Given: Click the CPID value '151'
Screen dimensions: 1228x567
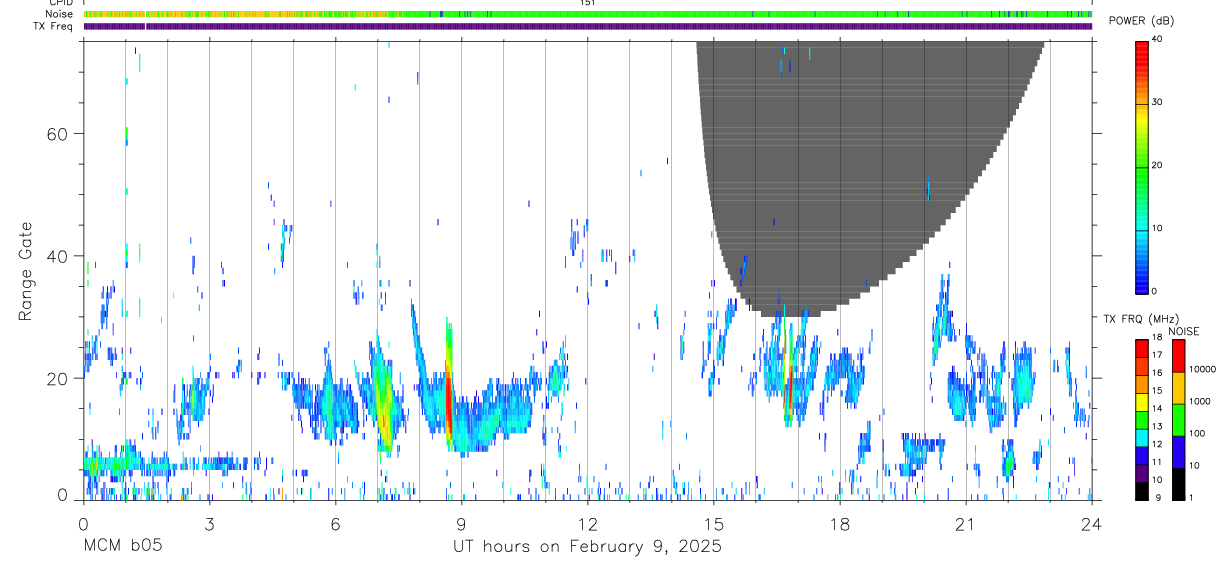Looking at the screenshot, I should tap(587, 3).
